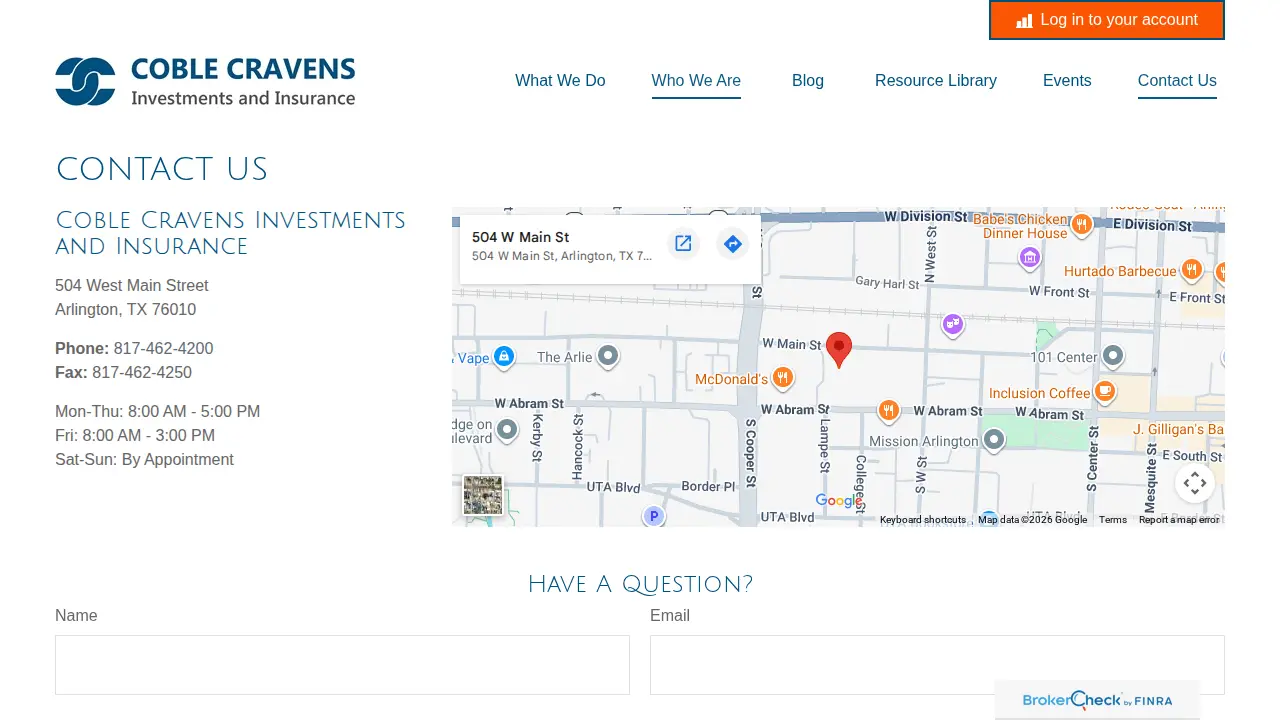The image size is (1280, 720).
Task: Open the Who We Are menu
Action: (696, 81)
